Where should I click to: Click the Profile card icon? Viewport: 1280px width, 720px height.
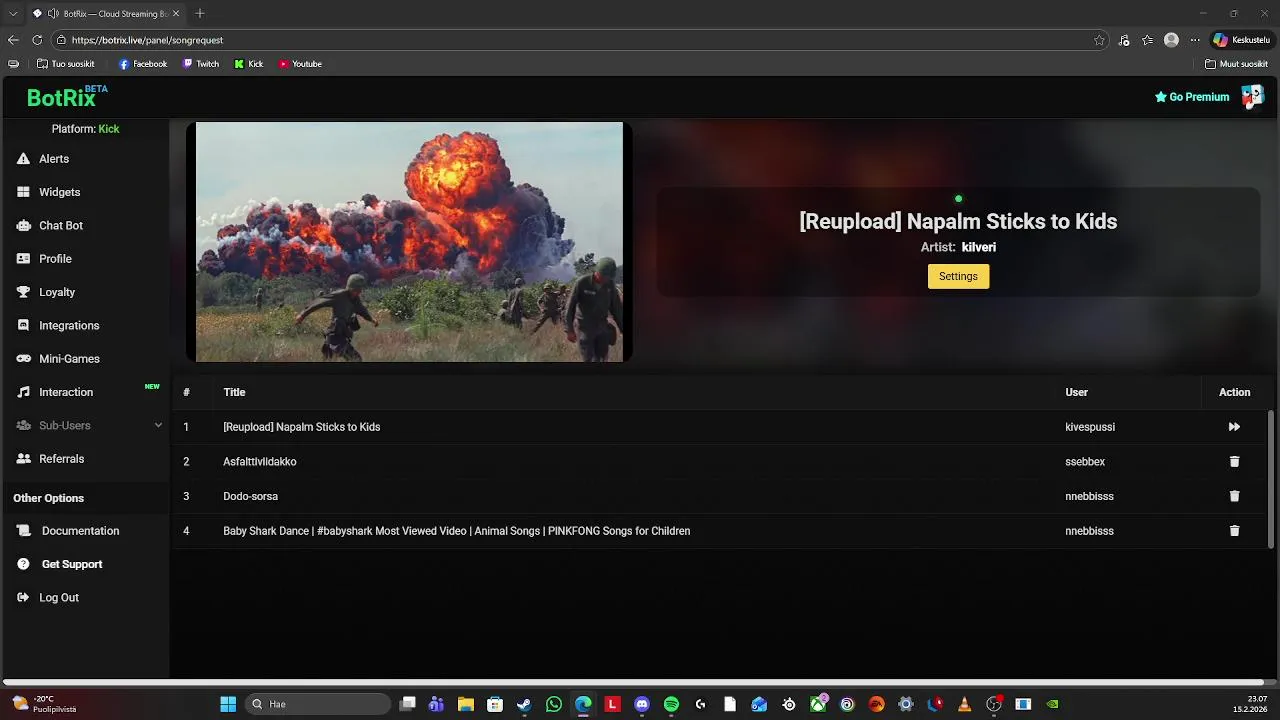click(x=23, y=259)
